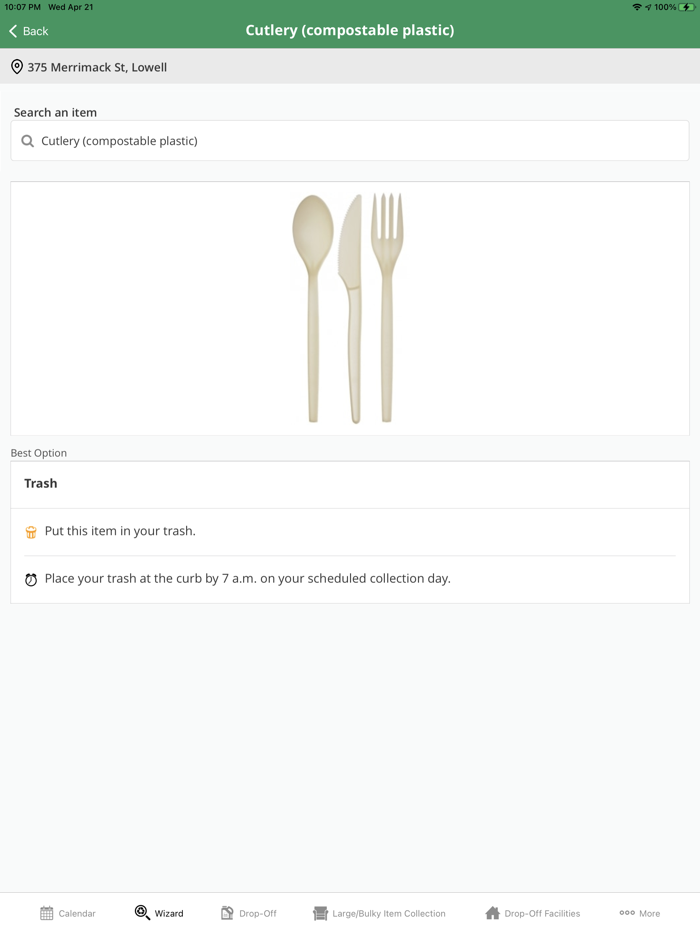Viewport: 700px width, 934px height.
Task: Tap the compostable cutlery image
Action: click(x=349, y=308)
